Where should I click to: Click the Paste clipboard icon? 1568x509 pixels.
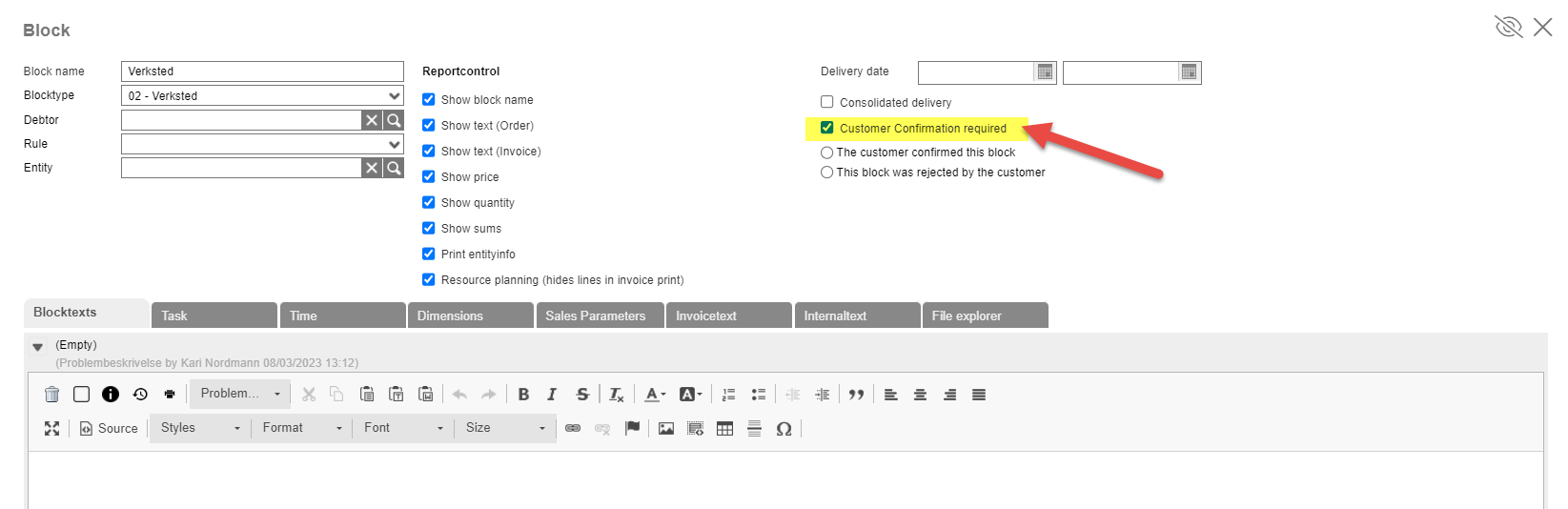[367, 395]
